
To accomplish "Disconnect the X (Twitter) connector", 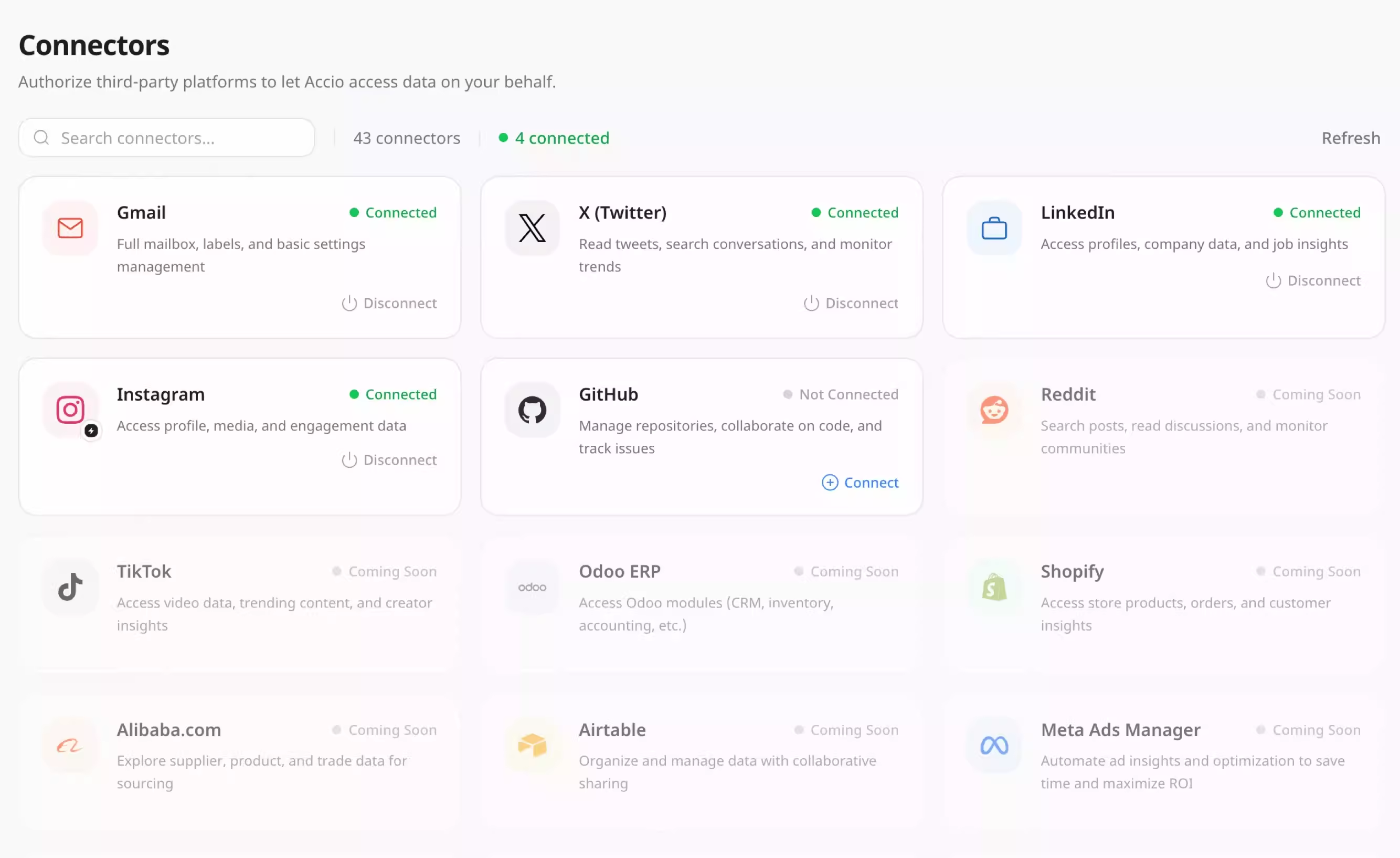I will 851,303.
